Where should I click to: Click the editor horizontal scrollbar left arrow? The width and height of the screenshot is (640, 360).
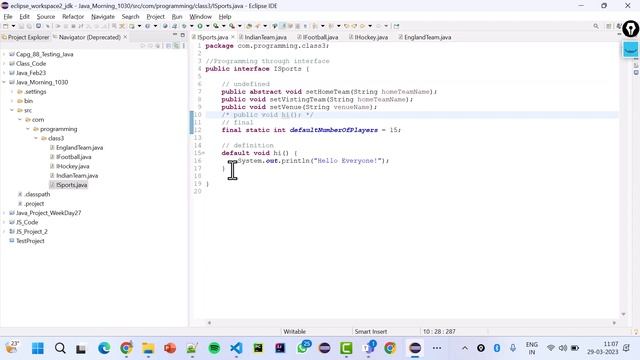[x=209, y=323]
